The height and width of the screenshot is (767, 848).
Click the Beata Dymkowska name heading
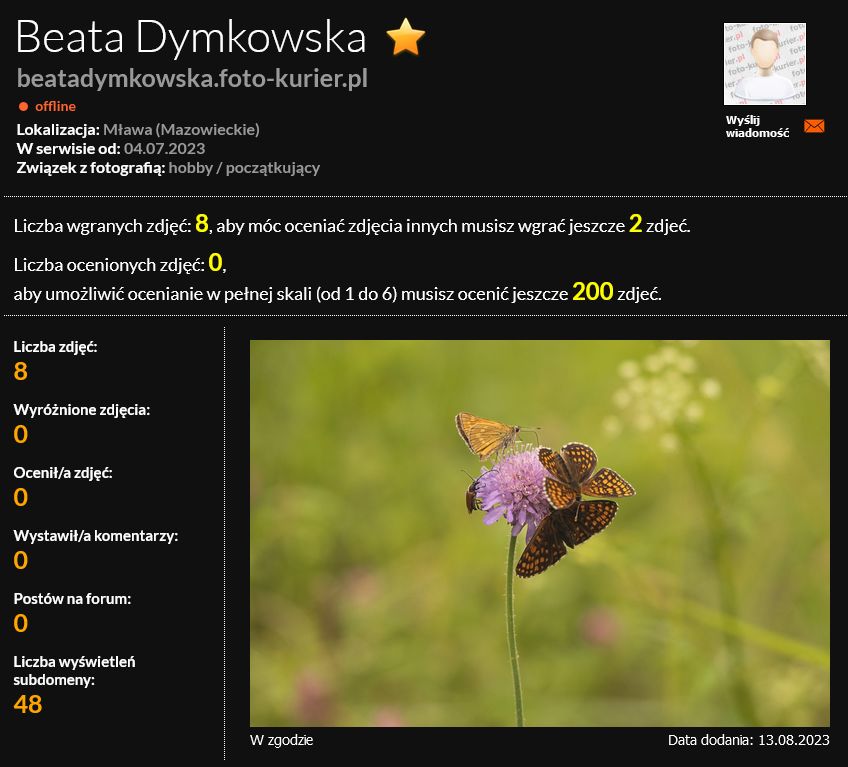pyautogui.click(x=191, y=37)
